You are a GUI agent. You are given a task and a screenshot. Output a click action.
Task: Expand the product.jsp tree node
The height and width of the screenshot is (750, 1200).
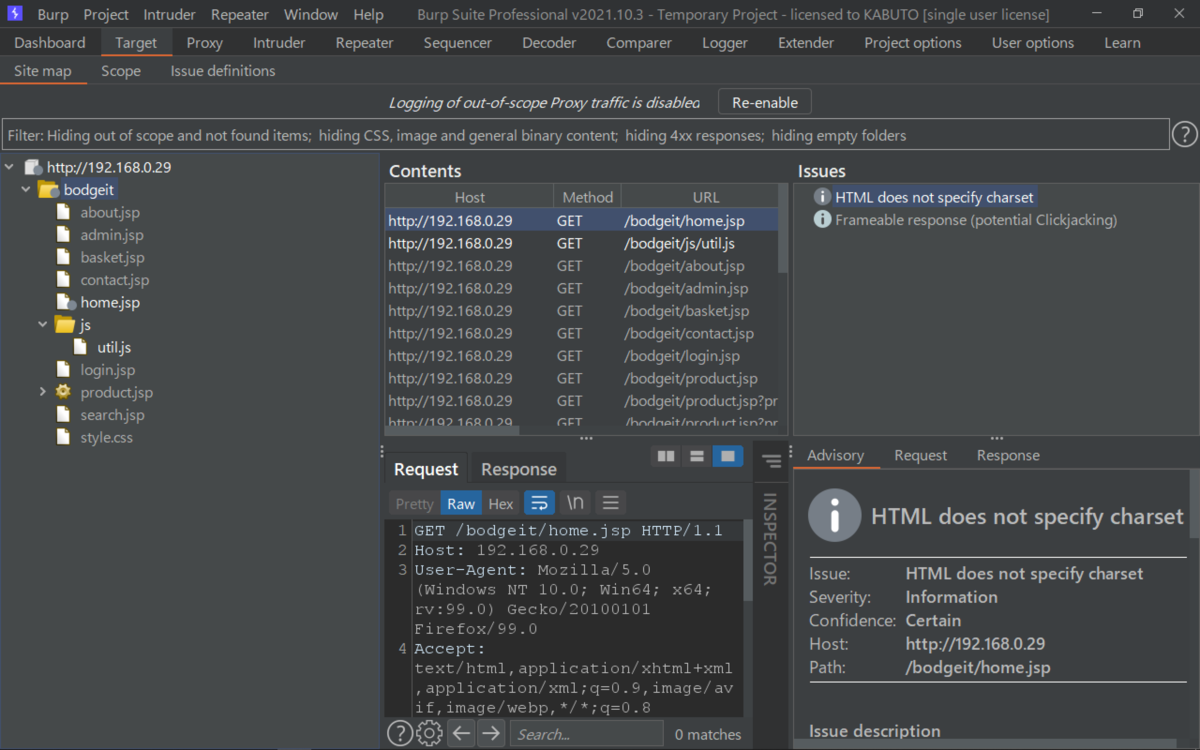43,392
